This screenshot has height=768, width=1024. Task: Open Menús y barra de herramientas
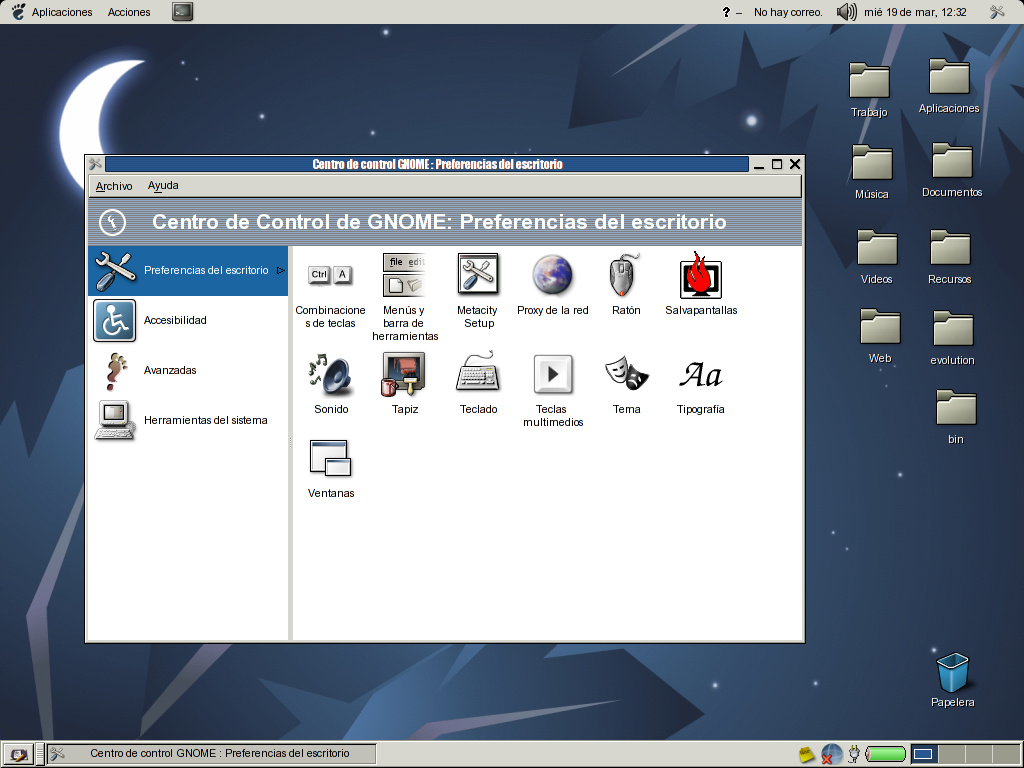pyautogui.click(x=405, y=275)
